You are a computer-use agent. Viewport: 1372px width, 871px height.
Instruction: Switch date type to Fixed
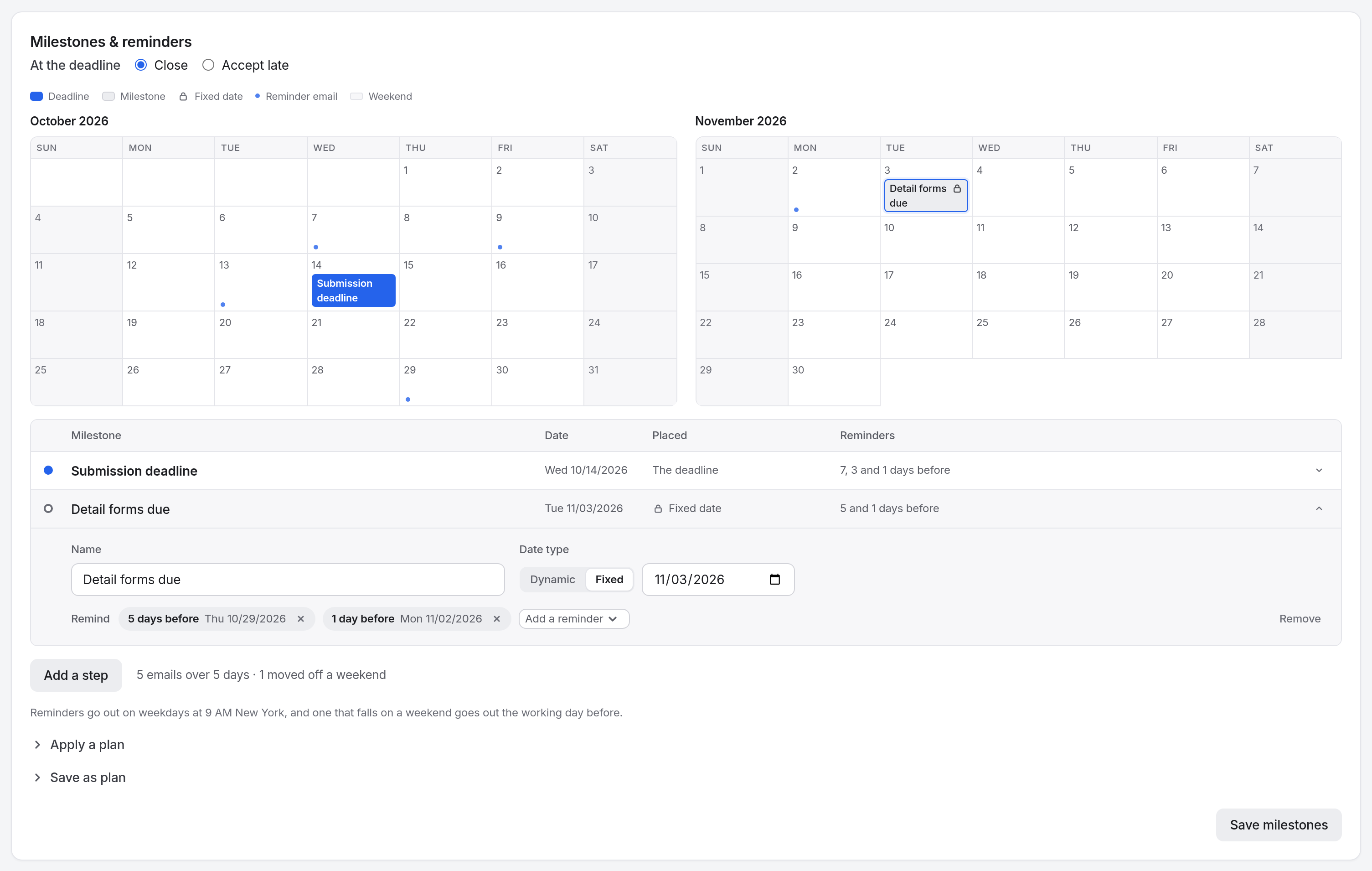click(609, 579)
